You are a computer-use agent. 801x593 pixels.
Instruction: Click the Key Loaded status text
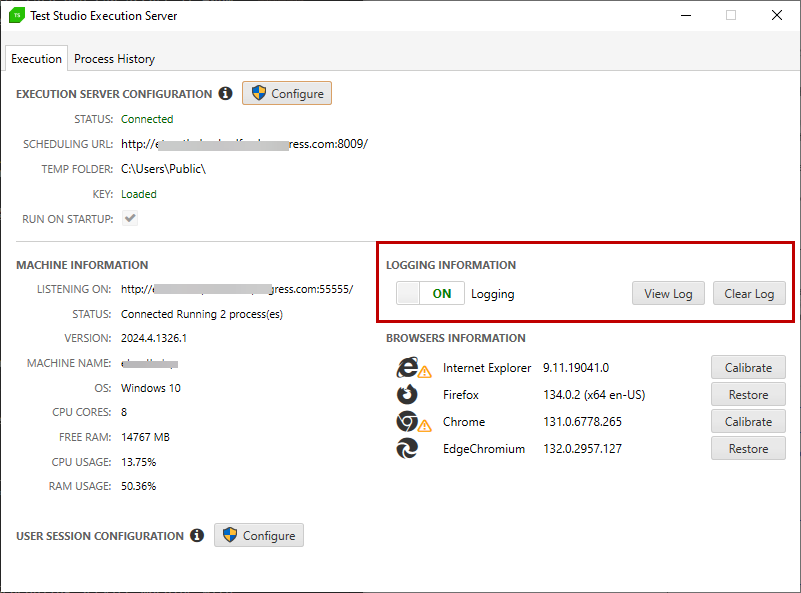138,194
